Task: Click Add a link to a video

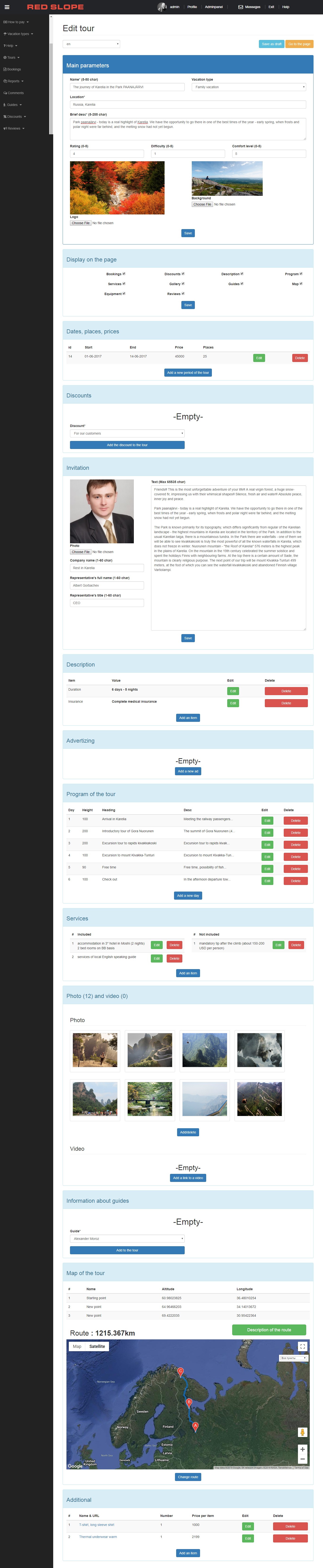Action: pyautogui.click(x=188, y=1178)
